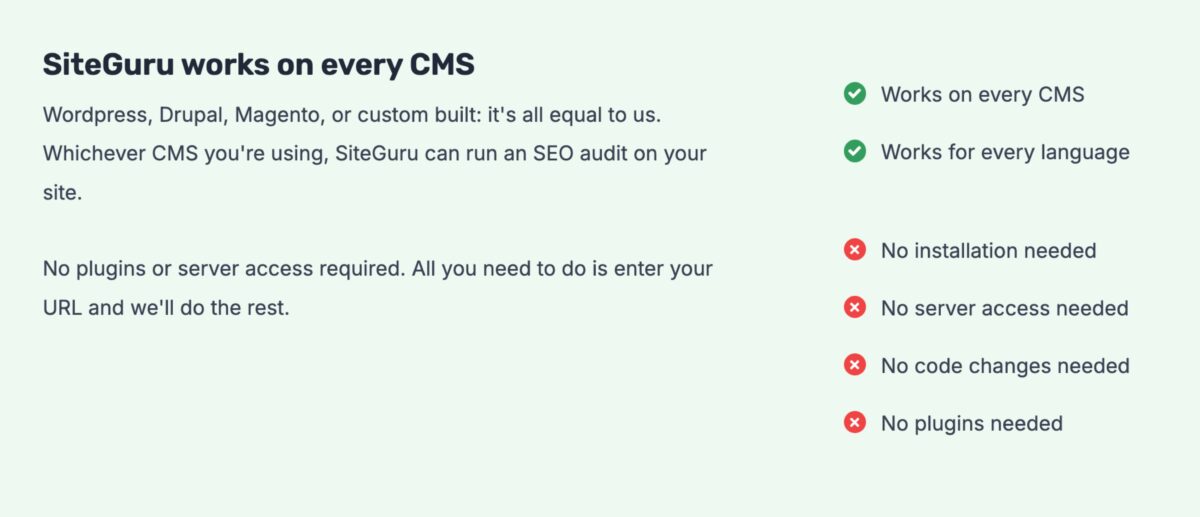Screen dimensions: 1200x517
Task: Click the 'No code changes needed' list text
Action: pos(1005,367)
